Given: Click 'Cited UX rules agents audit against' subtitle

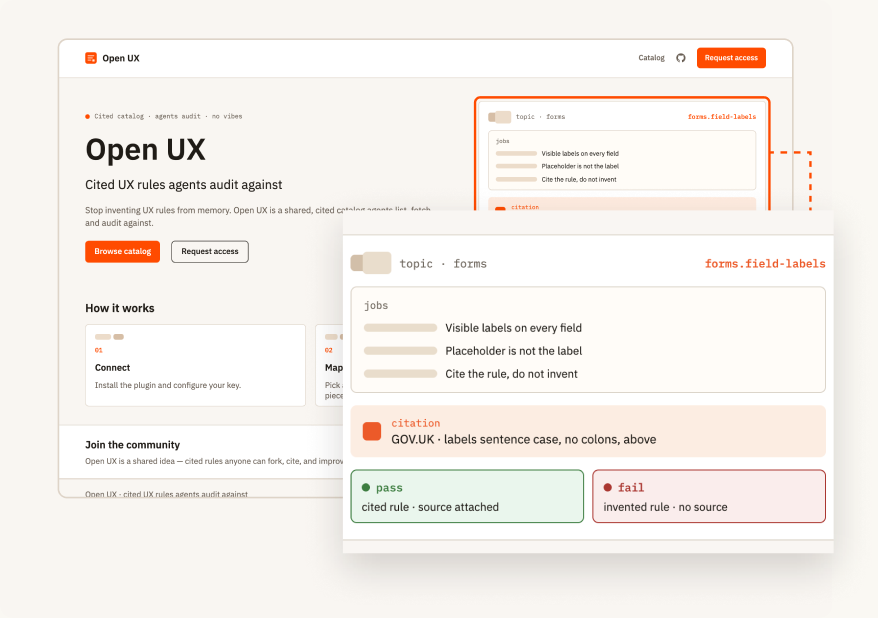Looking at the screenshot, I should 184,185.
